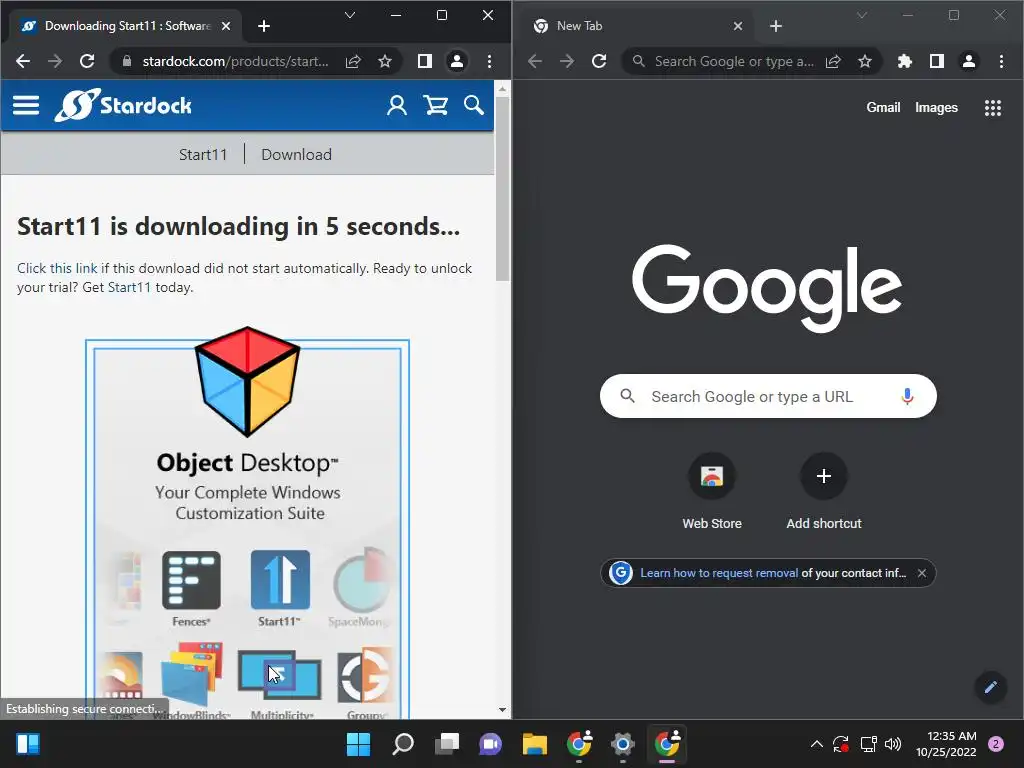Image resolution: width=1024 pixels, height=768 pixels.
Task: Click scrollbar down arrow on Stardock page
Action: (x=502, y=710)
